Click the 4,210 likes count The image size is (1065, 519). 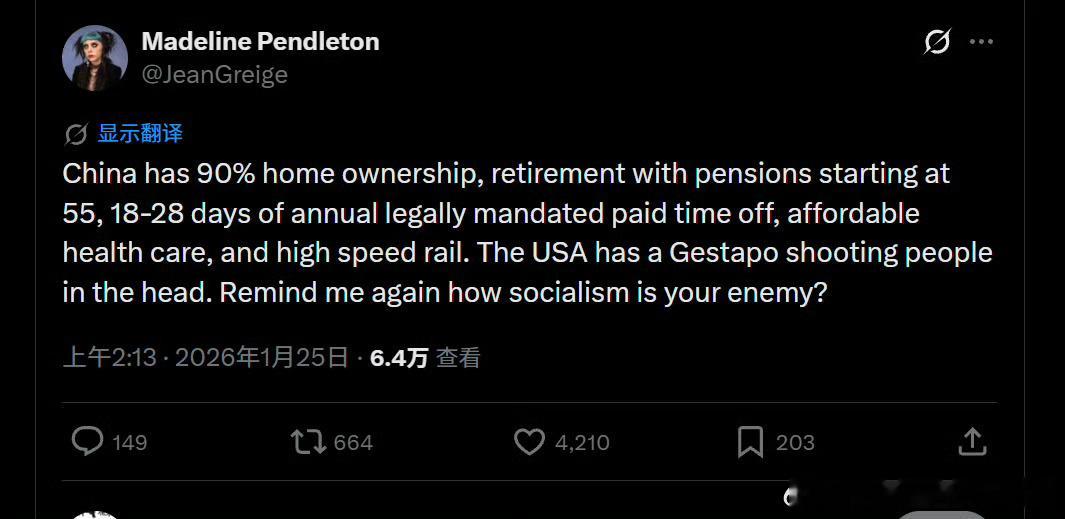[582, 443]
